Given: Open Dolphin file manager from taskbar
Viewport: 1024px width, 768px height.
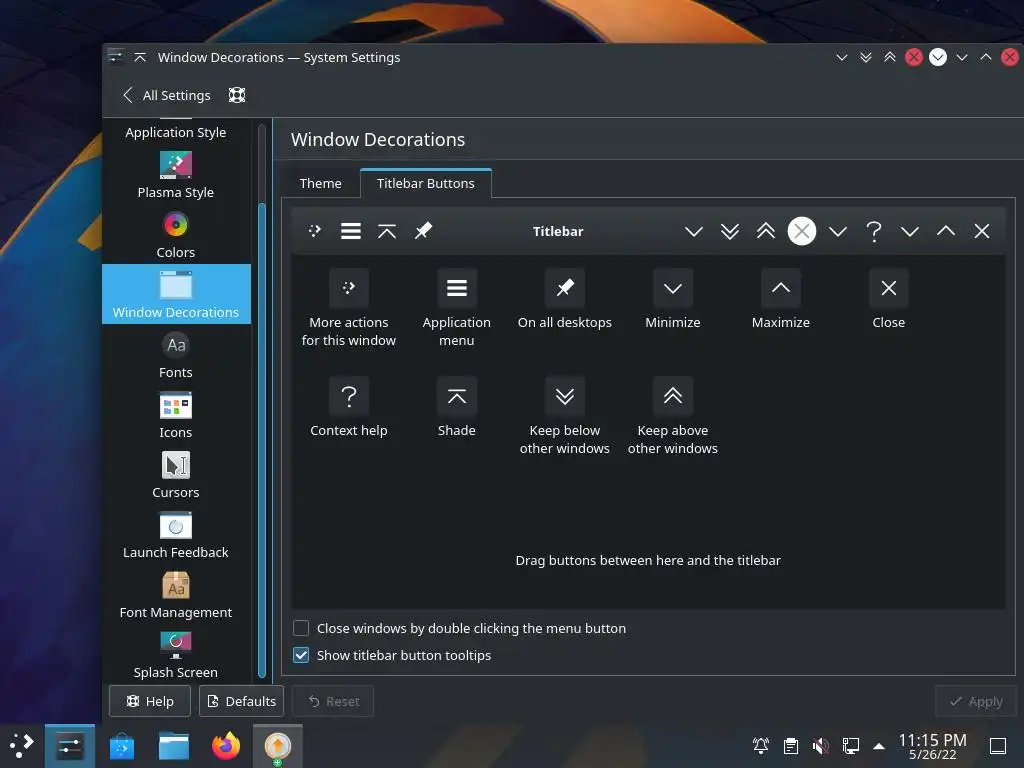Looking at the screenshot, I should pos(174,746).
